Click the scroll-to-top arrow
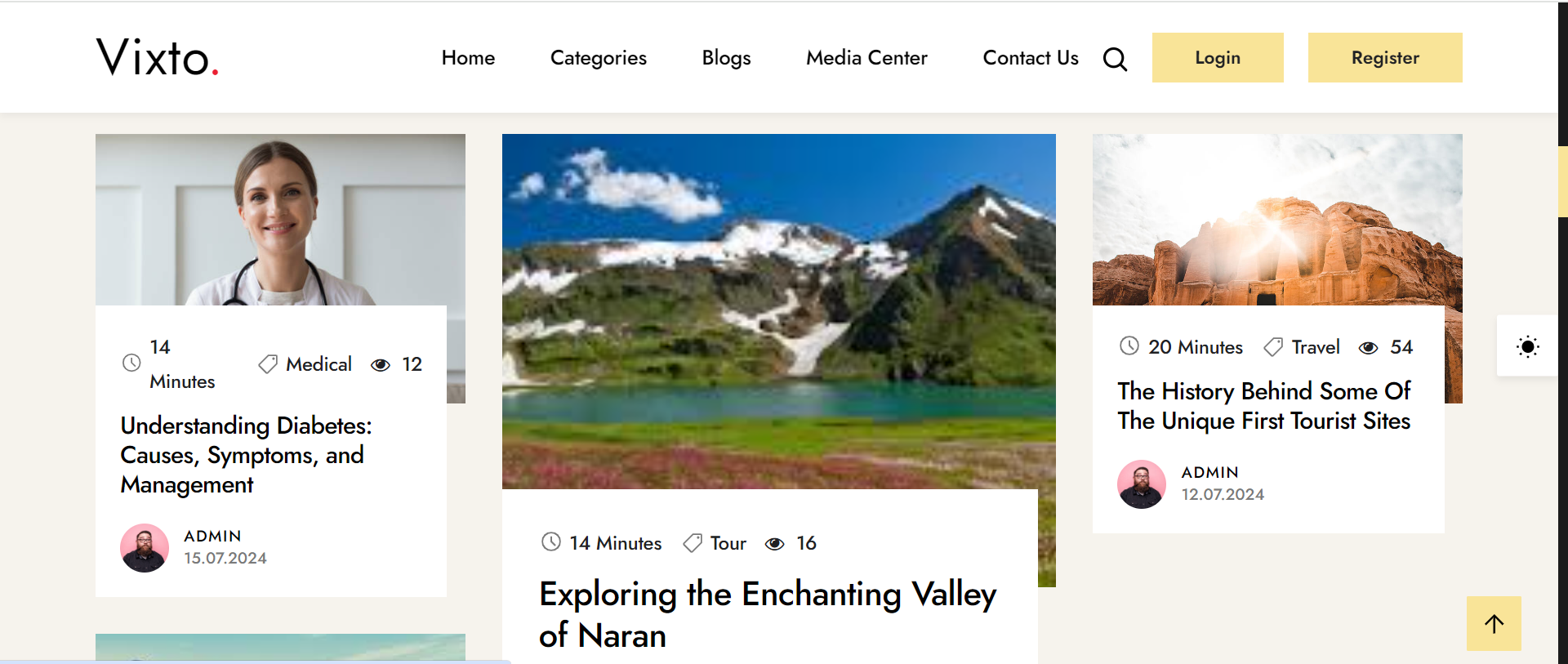Image resolution: width=1568 pixels, height=664 pixels. click(x=1494, y=623)
